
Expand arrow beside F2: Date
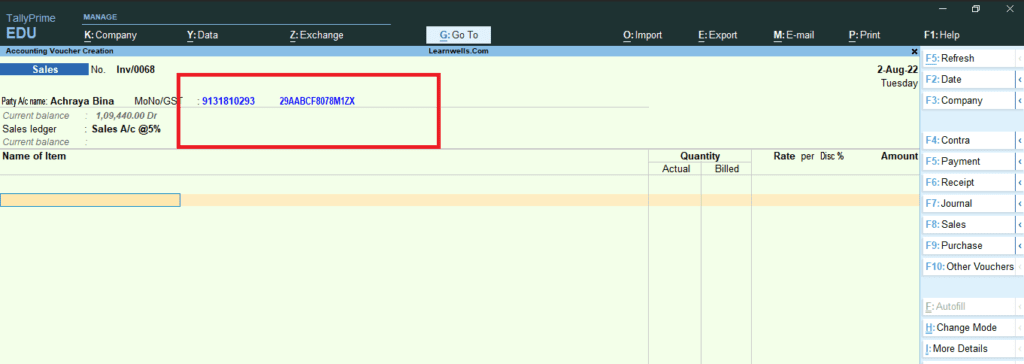(x=1019, y=79)
